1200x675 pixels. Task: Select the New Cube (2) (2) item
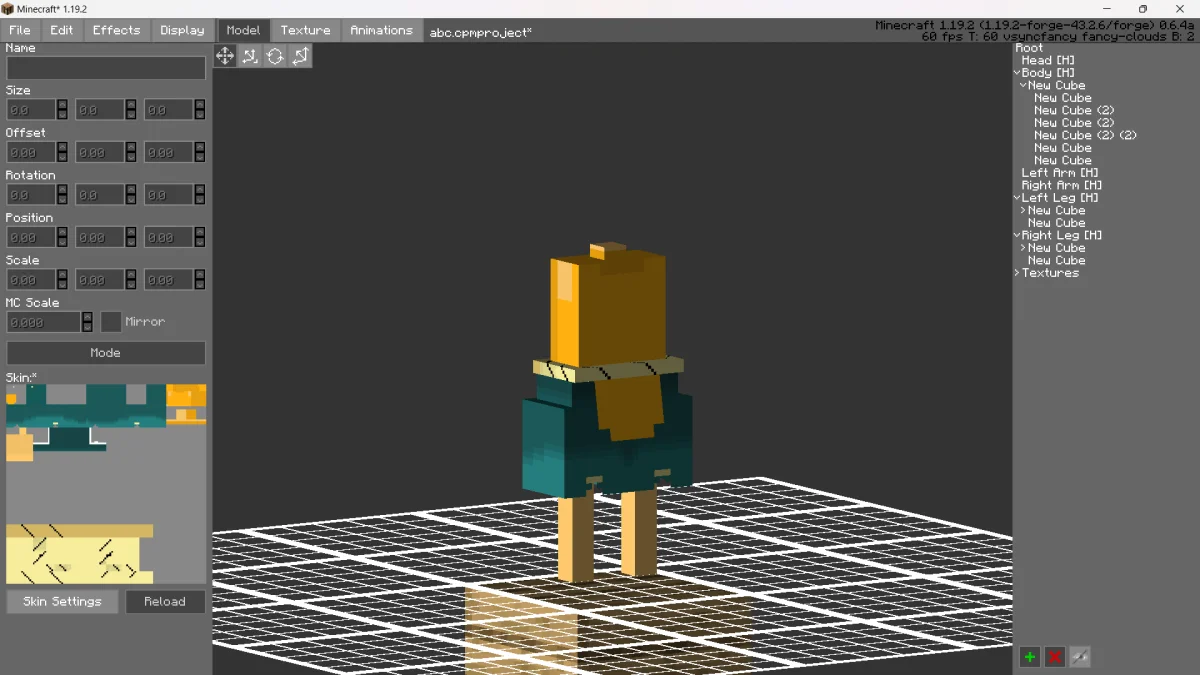coord(1085,135)
